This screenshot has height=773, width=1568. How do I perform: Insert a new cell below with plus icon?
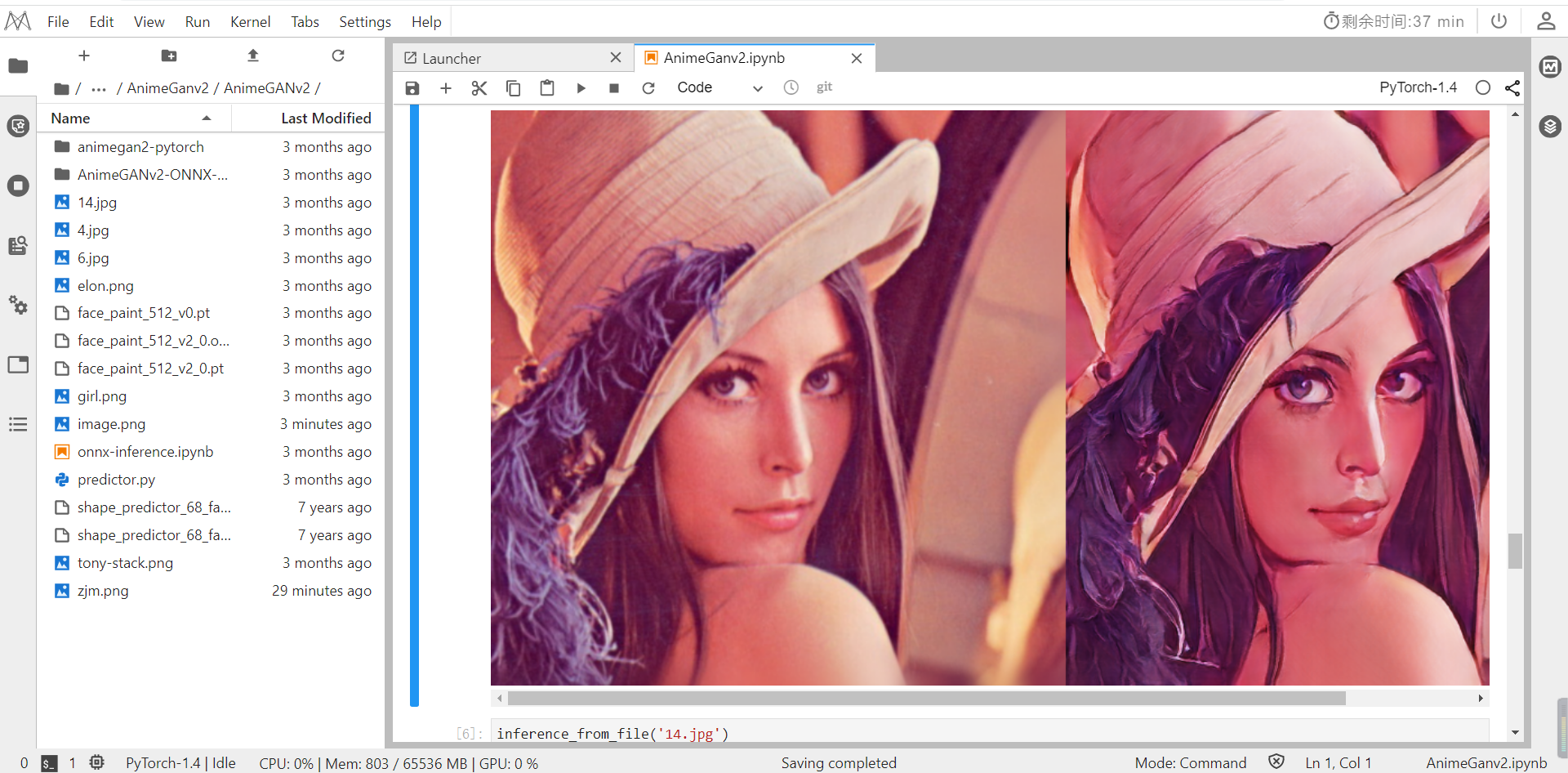446,88
